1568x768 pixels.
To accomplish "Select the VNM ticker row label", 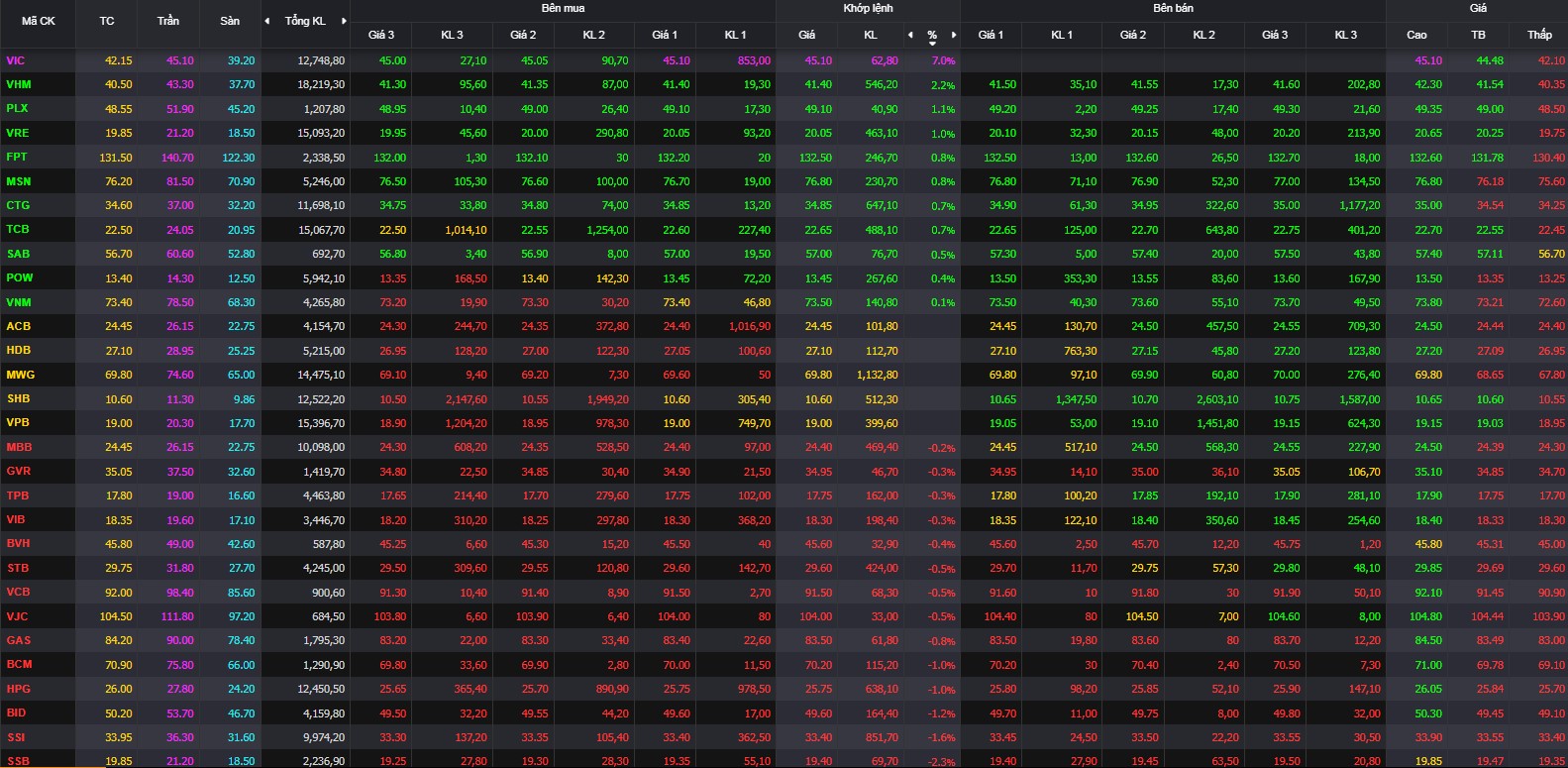I will [18, 302].
